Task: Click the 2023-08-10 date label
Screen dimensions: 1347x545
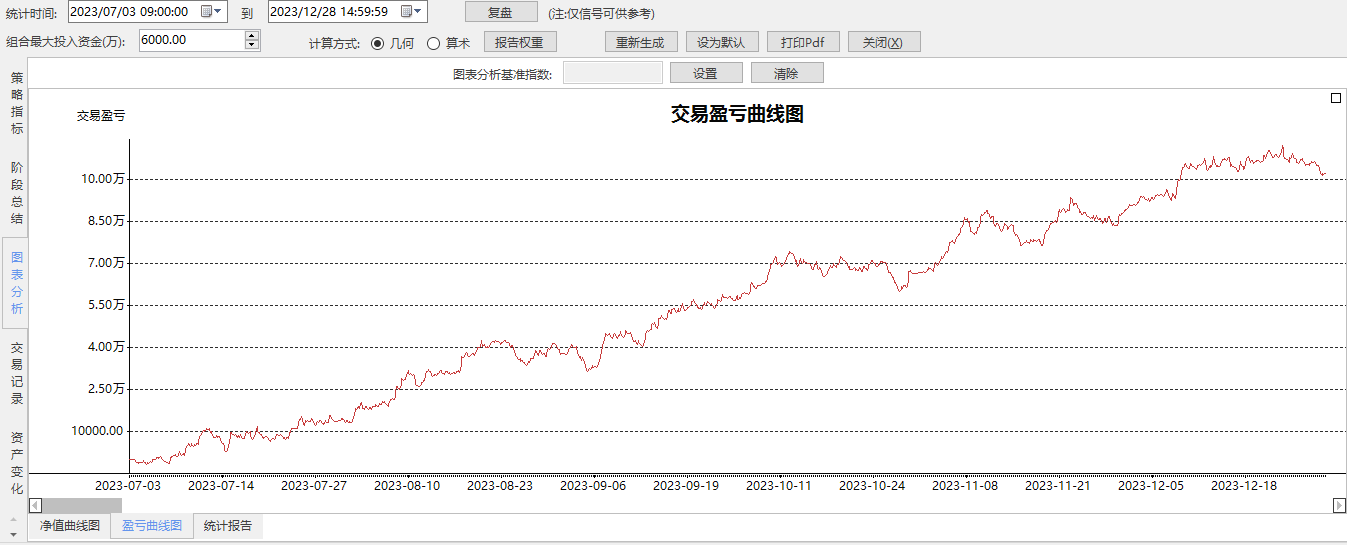Action: coord(407,486)
